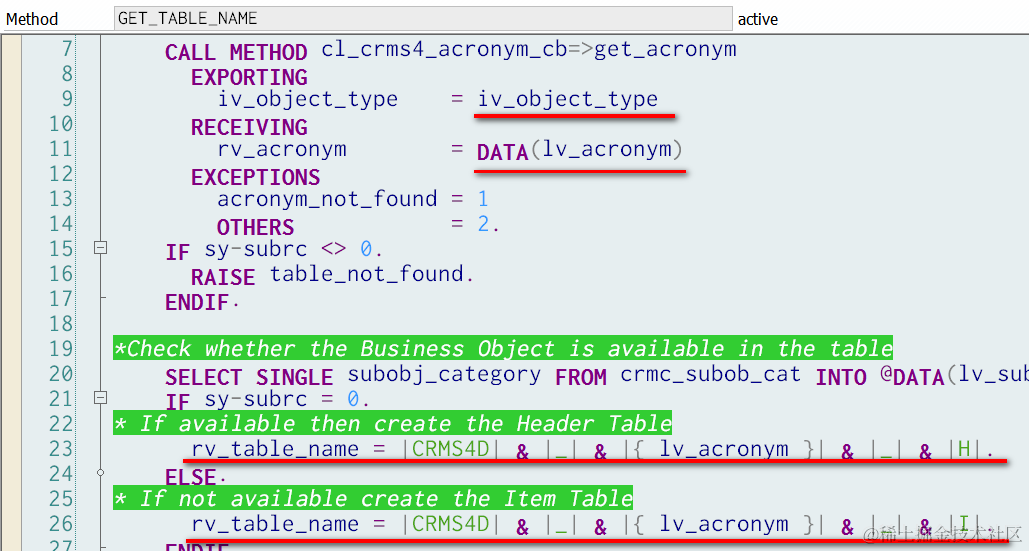The height and width of the screenshot is (551, 1029).
Task: Click ELSE keyword on line 24
Action: [190, 476]
